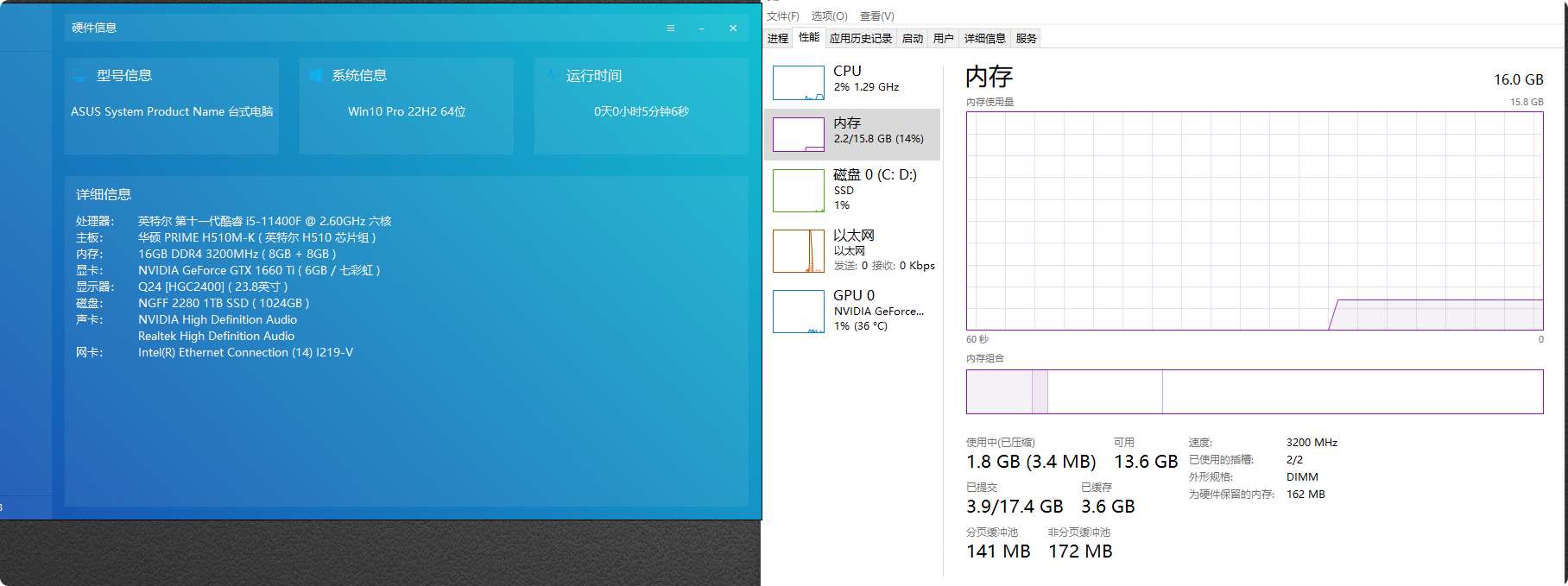This screenshot has width=1568, height=586.
Task: Click the 主板 PRIME H510M-K detail line
Action: pos(225,237)
